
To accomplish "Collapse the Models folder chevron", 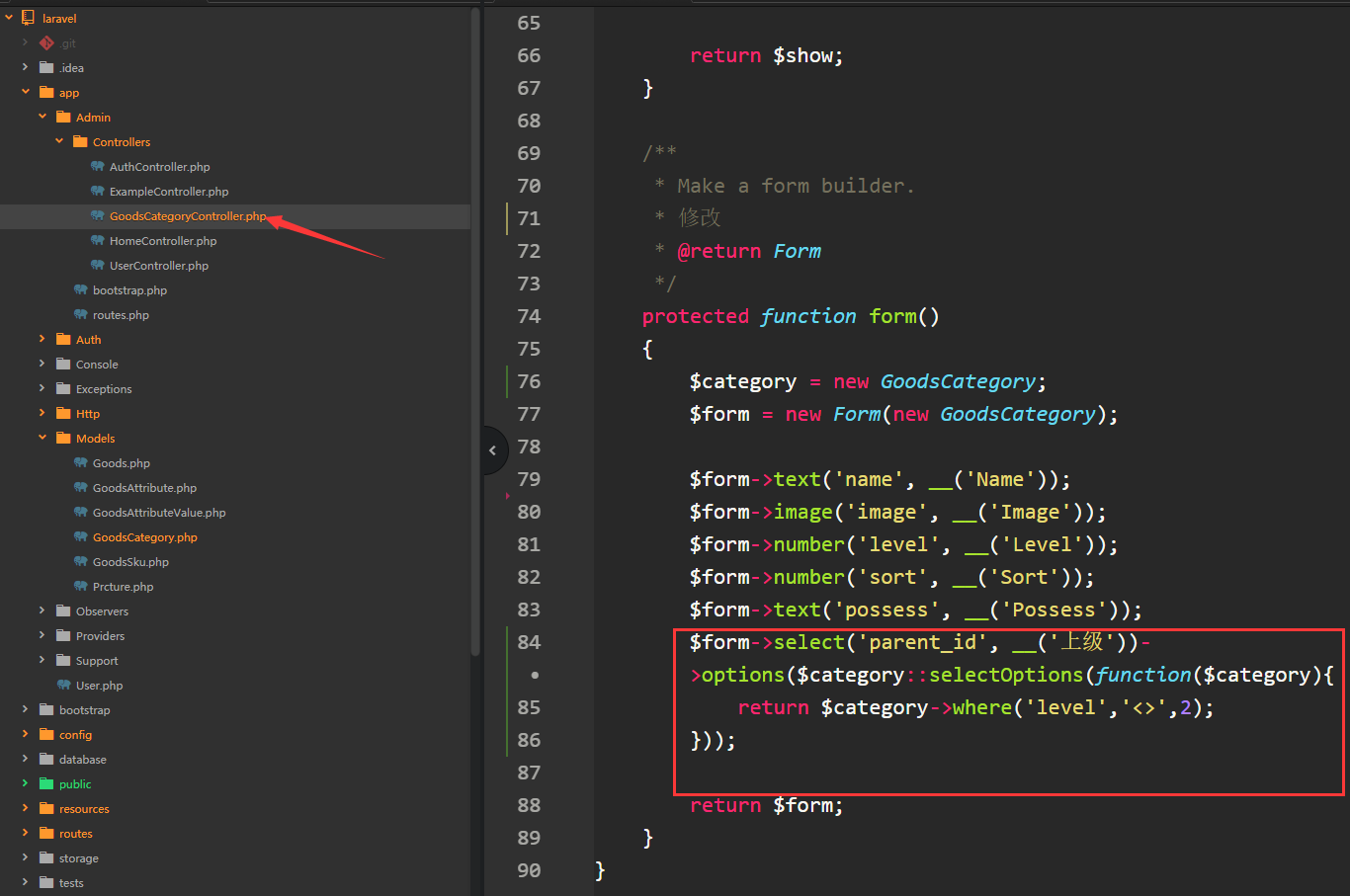I will 42,438.
